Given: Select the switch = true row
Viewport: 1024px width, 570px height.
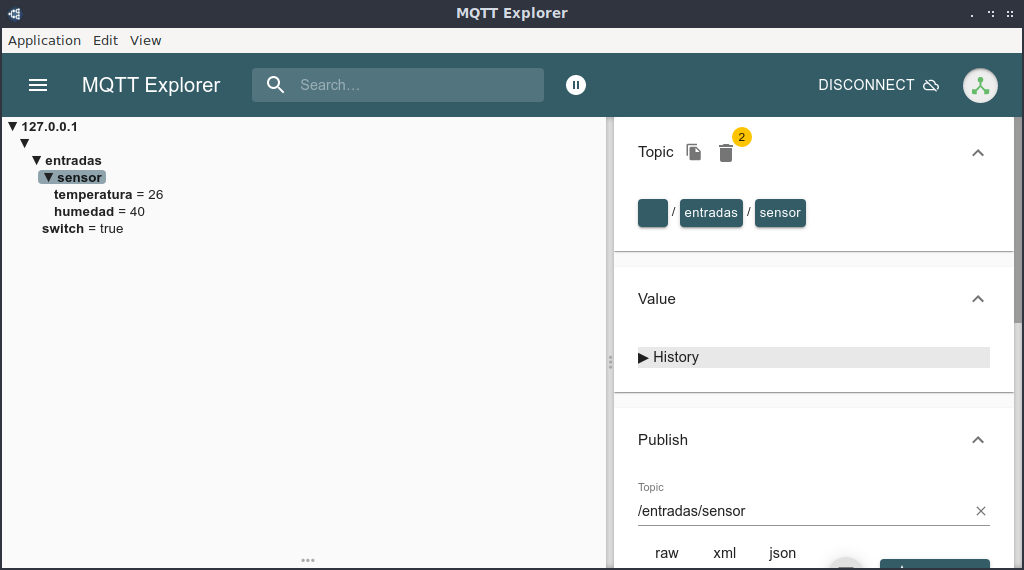Looking at the screenshot, I should point(82,229).
